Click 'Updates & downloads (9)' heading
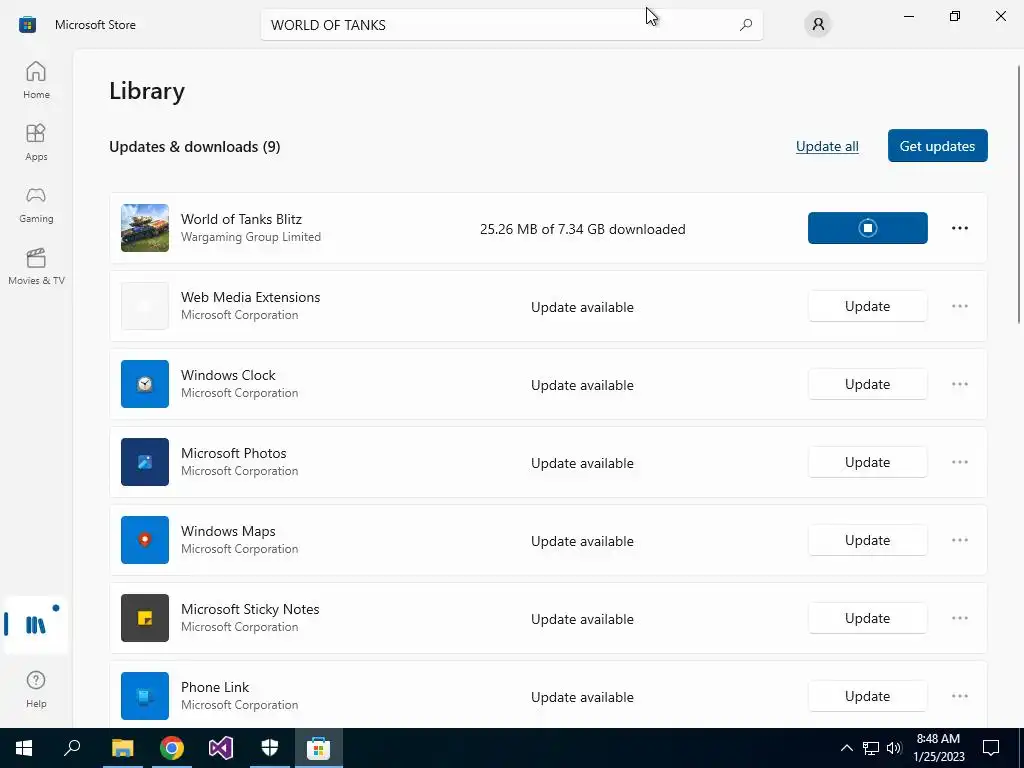 [x=195, y=147]
